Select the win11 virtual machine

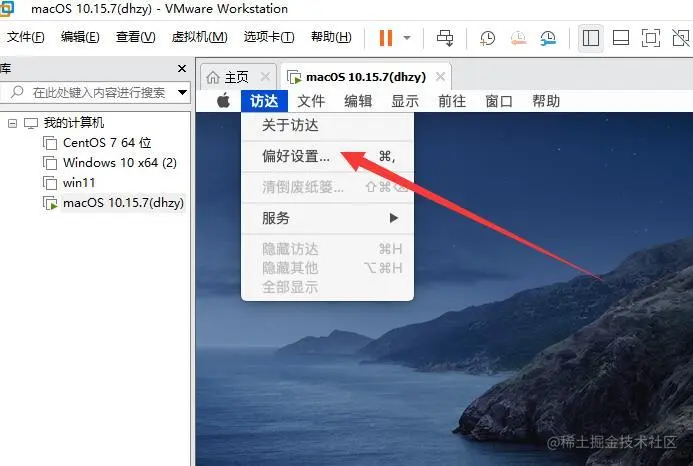[x=79, y=183]
